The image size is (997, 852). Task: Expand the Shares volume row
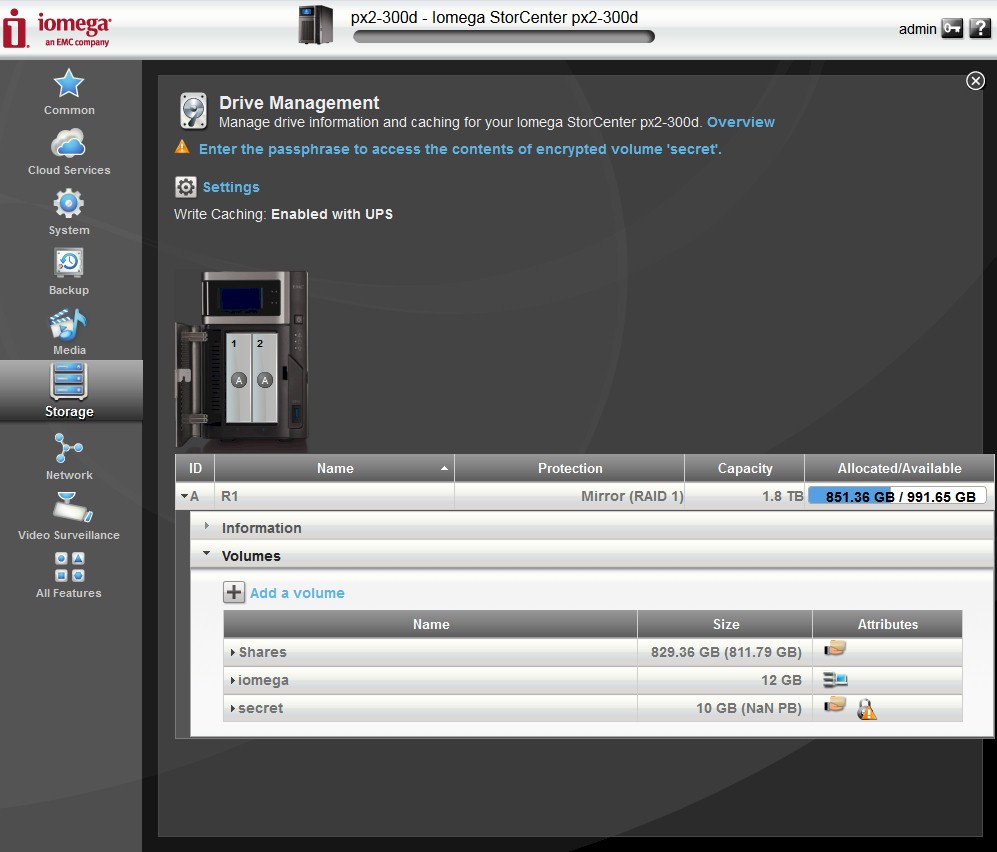coord(233,652)
